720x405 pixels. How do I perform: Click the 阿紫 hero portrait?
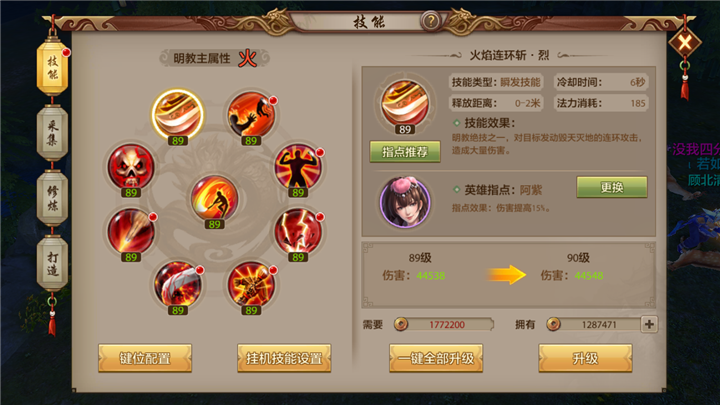coord(405,202)
